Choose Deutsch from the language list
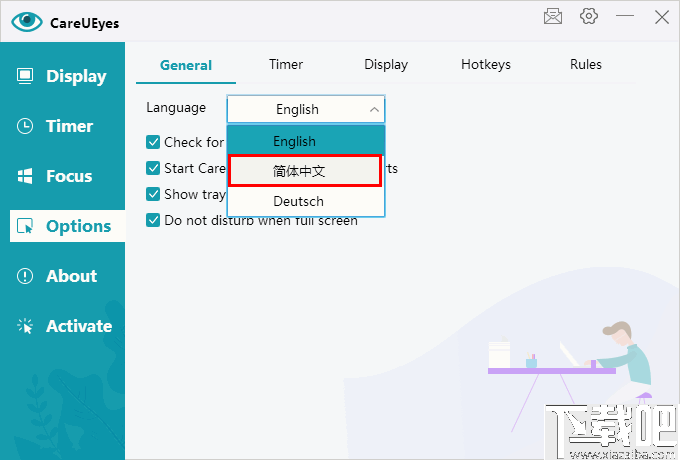680x460 pixels. [306, 201]
